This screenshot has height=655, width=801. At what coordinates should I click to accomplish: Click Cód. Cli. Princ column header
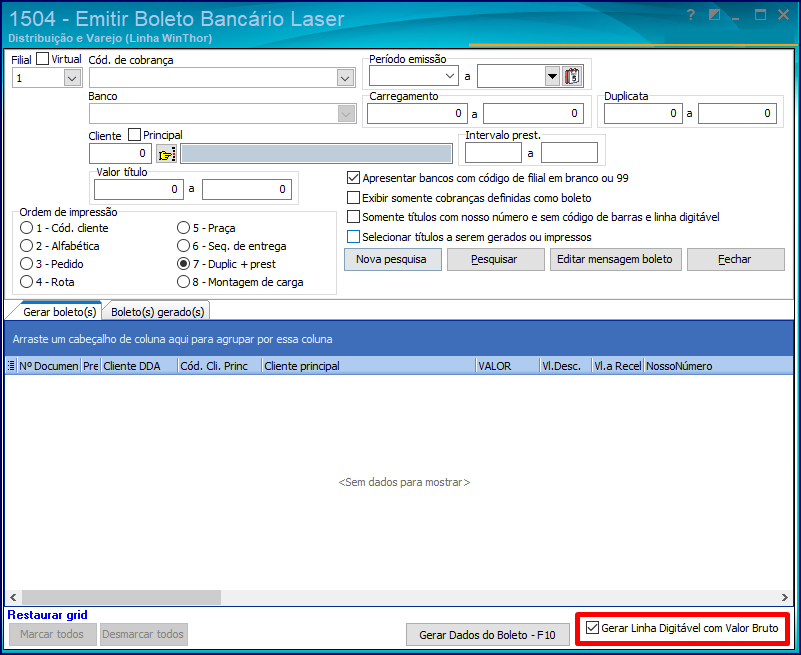(220, 366)
